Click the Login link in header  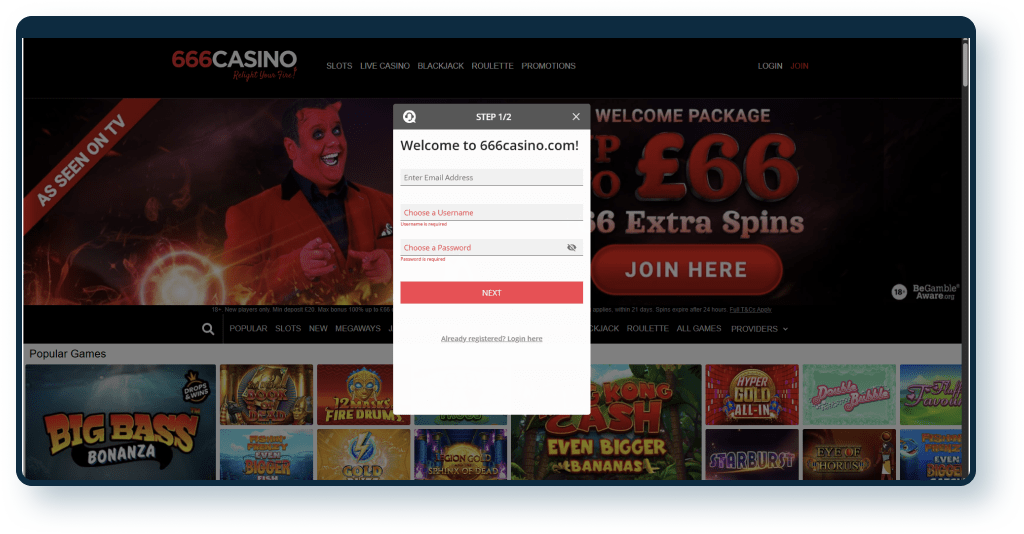point(770,66)
